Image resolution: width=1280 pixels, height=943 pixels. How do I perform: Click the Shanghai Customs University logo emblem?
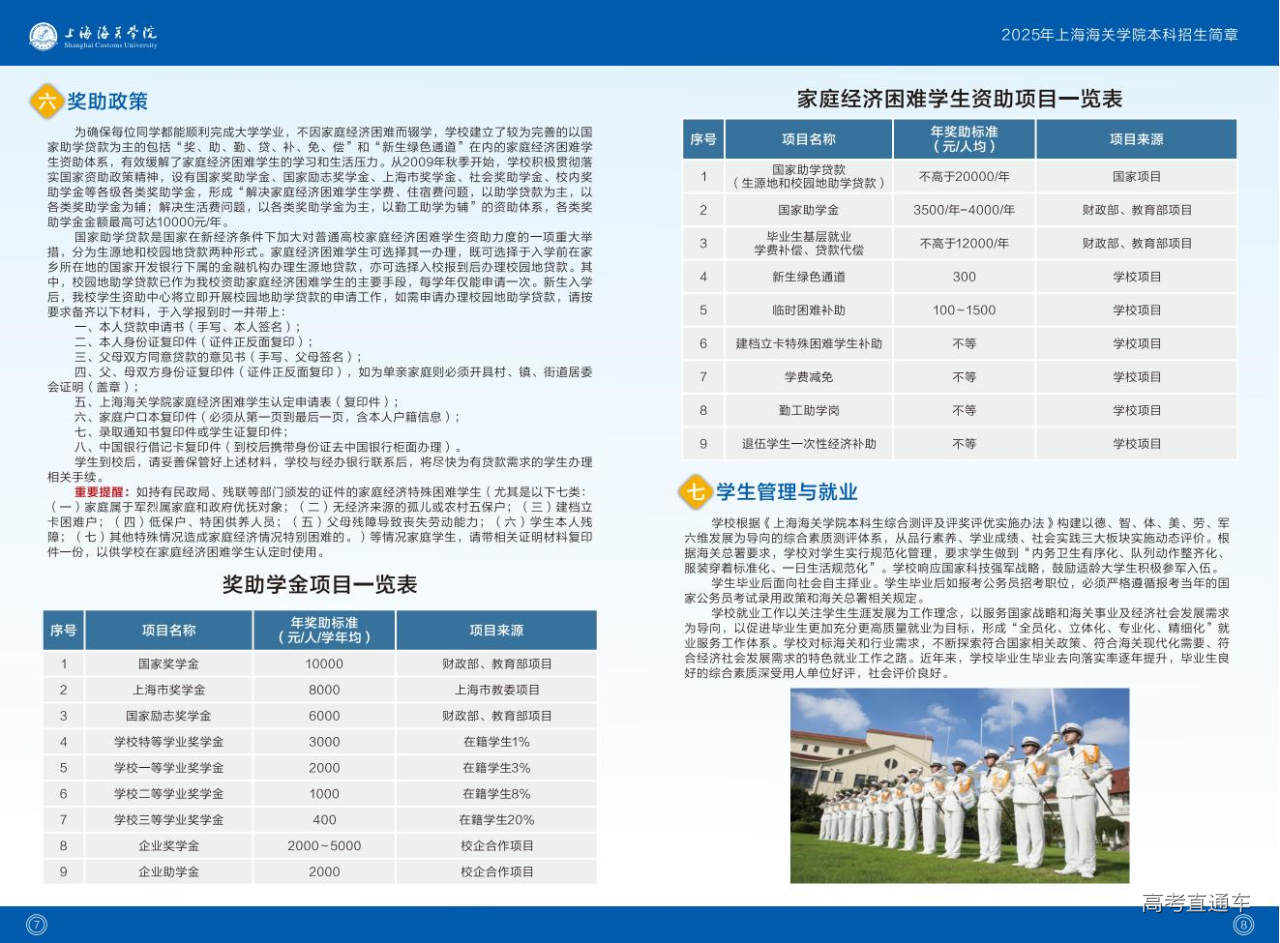pyautogui.click(x=43, y=36)
